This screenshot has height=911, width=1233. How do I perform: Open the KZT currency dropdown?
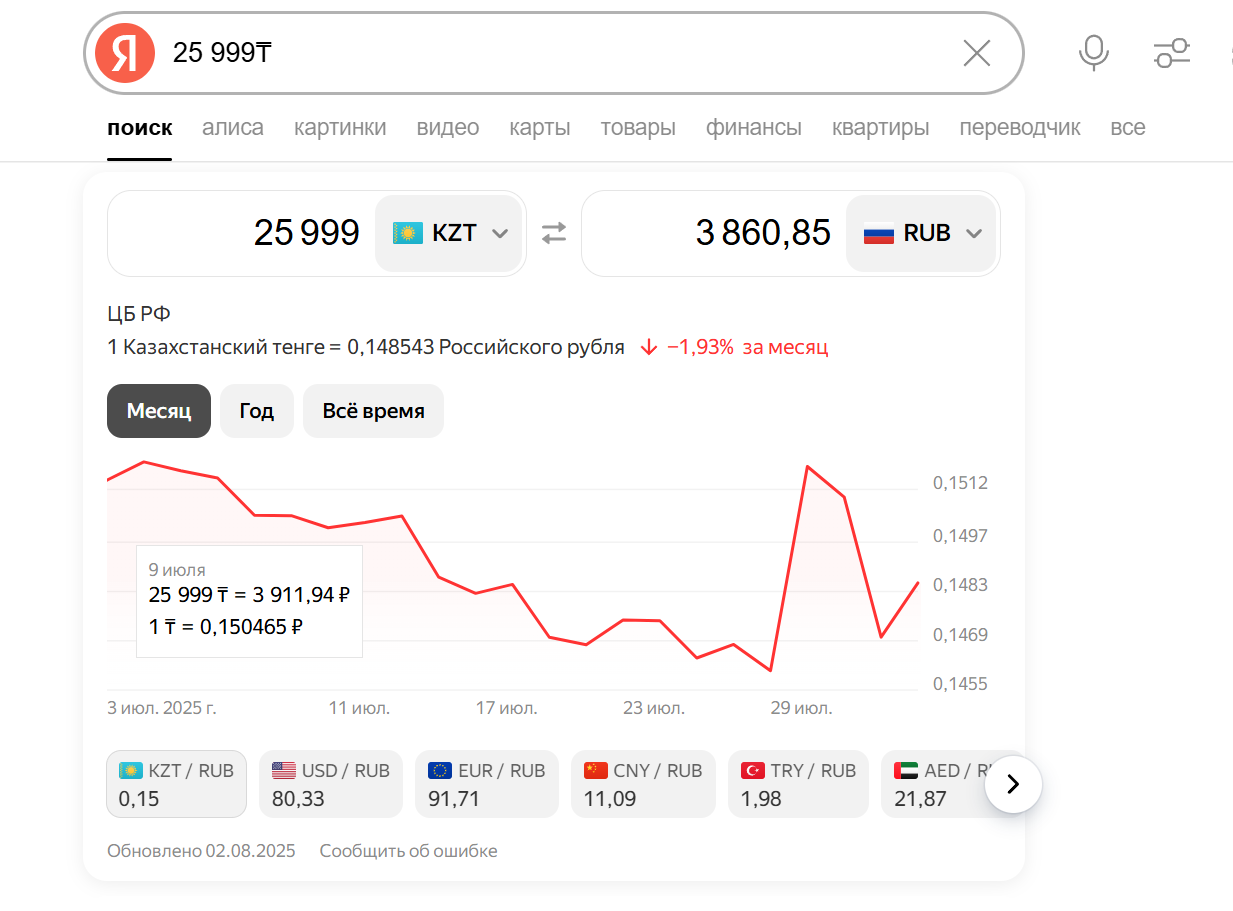(450, 233)
